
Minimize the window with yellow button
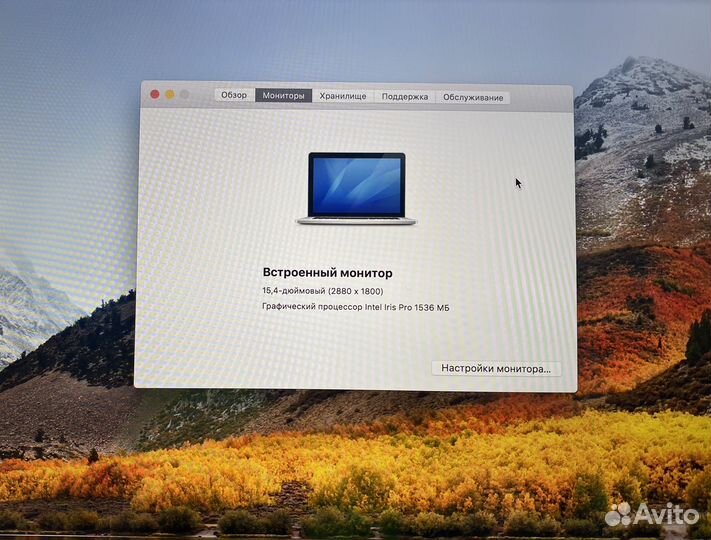pos(170,94)
